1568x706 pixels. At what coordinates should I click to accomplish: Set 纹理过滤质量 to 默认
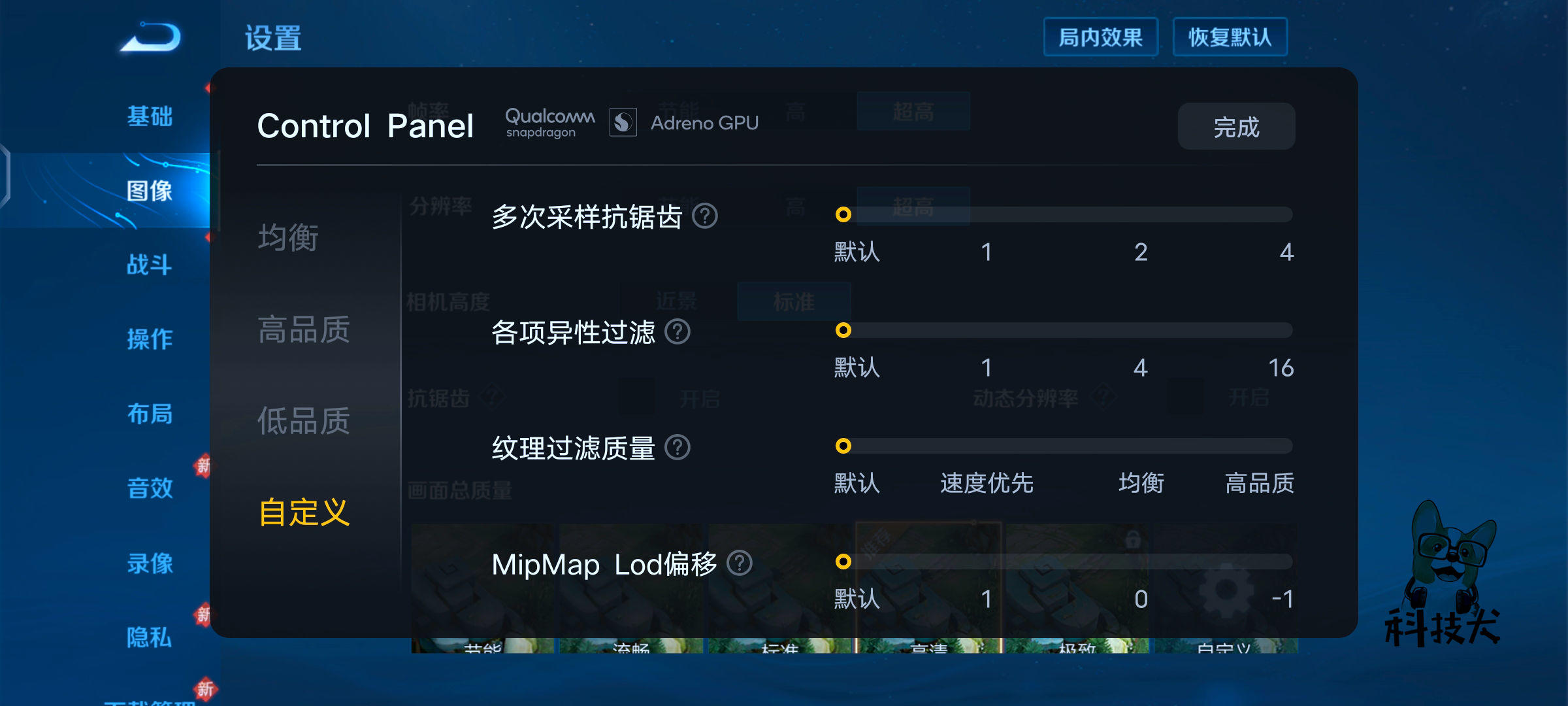click(x=857, y=483)
